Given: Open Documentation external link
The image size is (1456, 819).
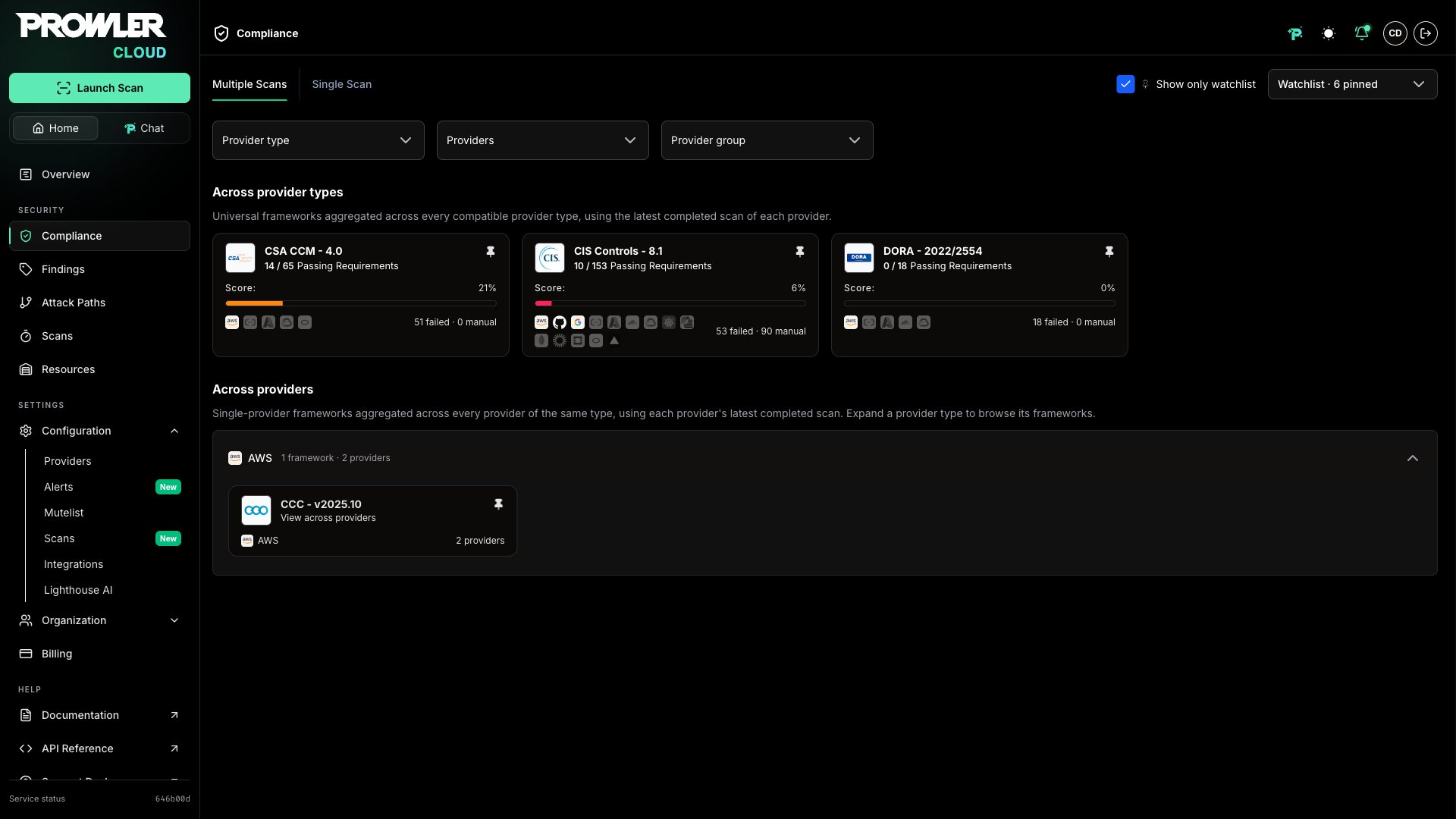Looking at the screenshot, I should (99, 715).
